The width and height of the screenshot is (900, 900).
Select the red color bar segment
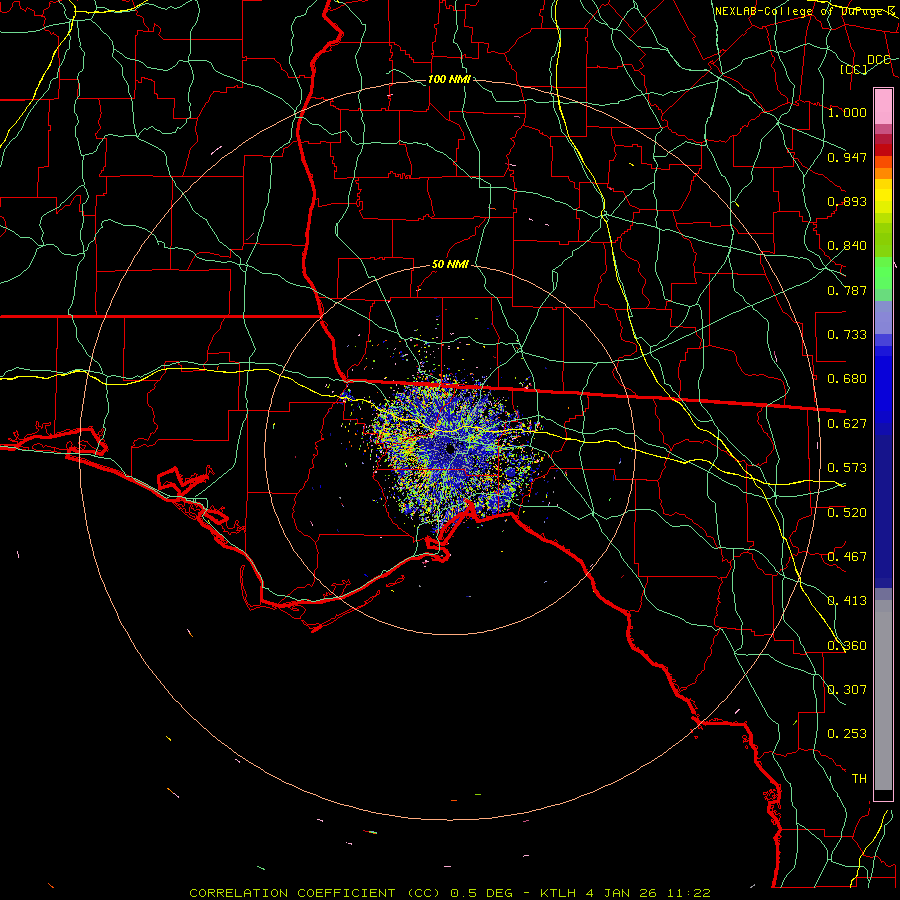883,150
